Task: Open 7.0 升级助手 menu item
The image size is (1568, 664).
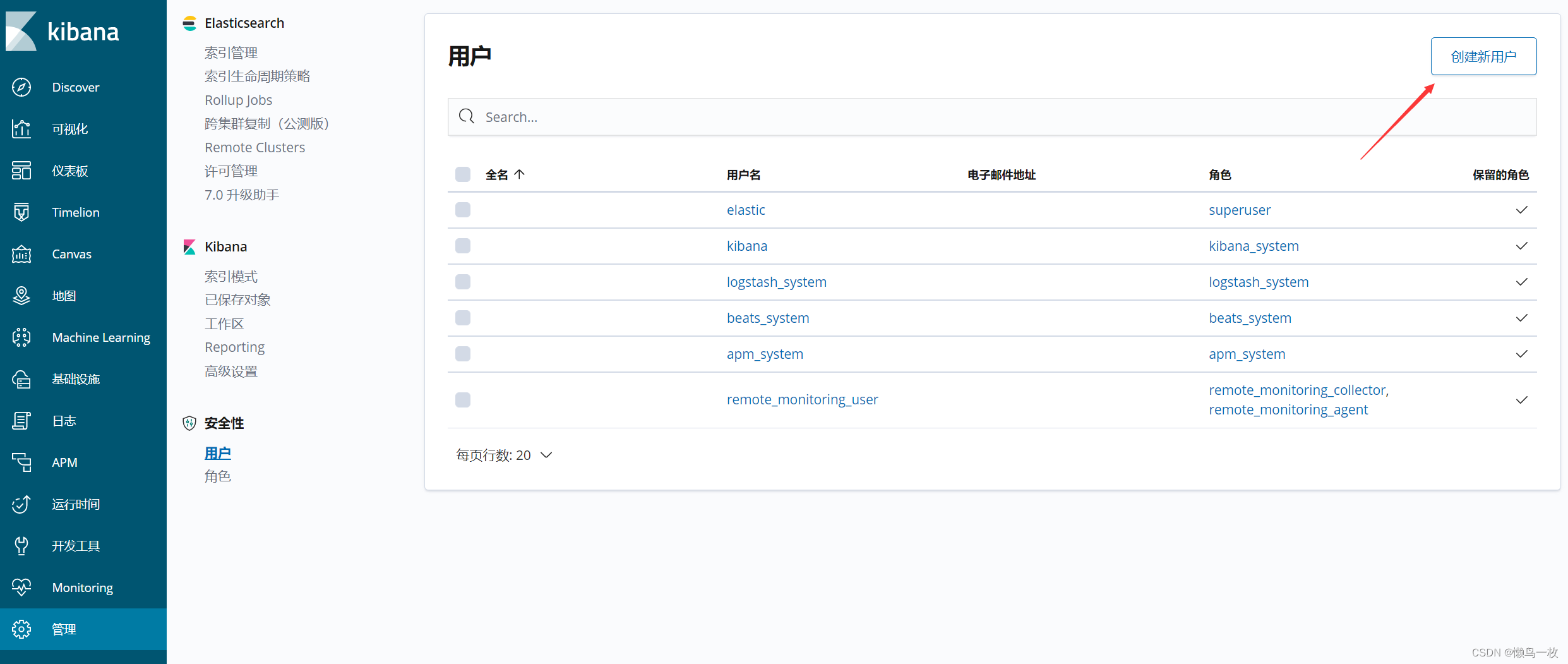Action: [x=242, y=195]
